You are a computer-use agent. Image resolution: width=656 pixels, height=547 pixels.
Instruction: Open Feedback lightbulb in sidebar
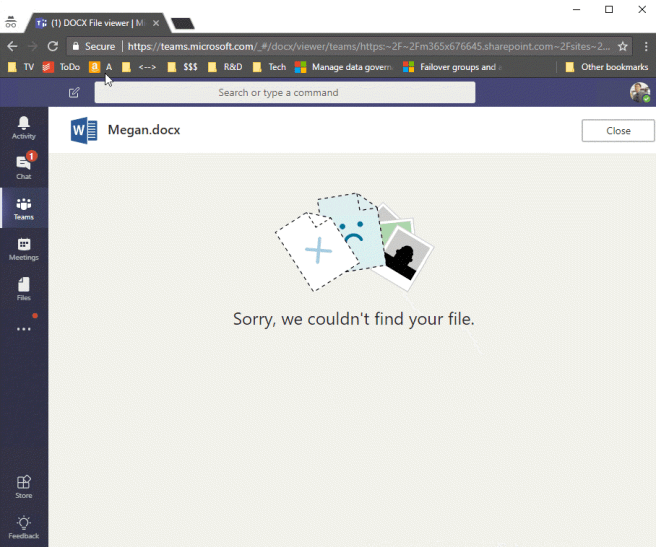[x=24, y=527]
